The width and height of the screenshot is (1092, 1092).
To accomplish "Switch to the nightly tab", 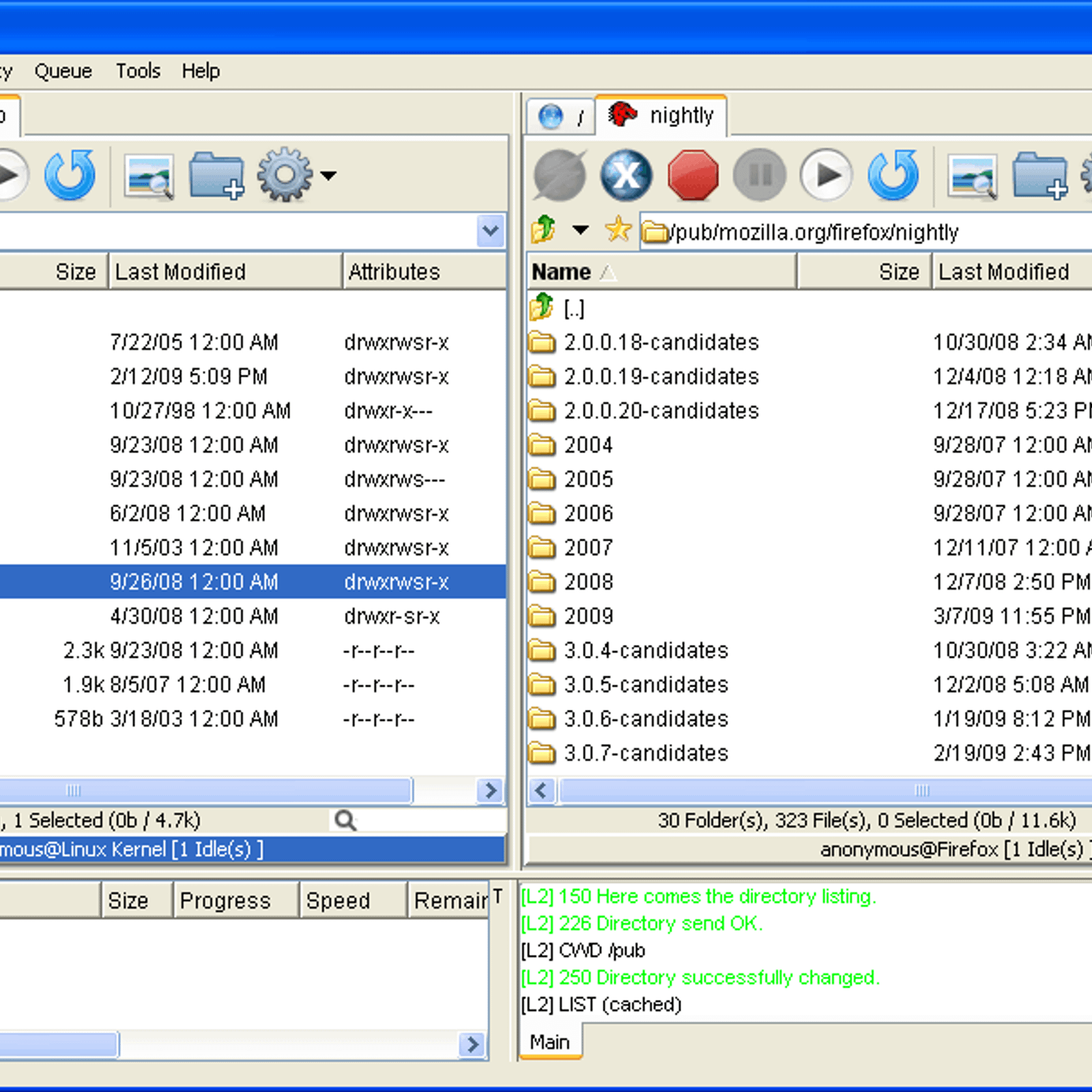I will pos(661,115).
